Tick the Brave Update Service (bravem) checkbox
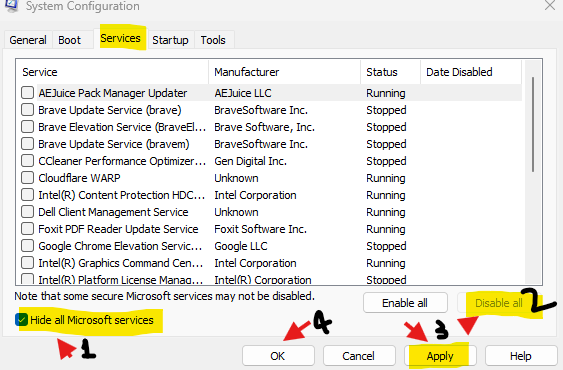 tap(27, 144)
